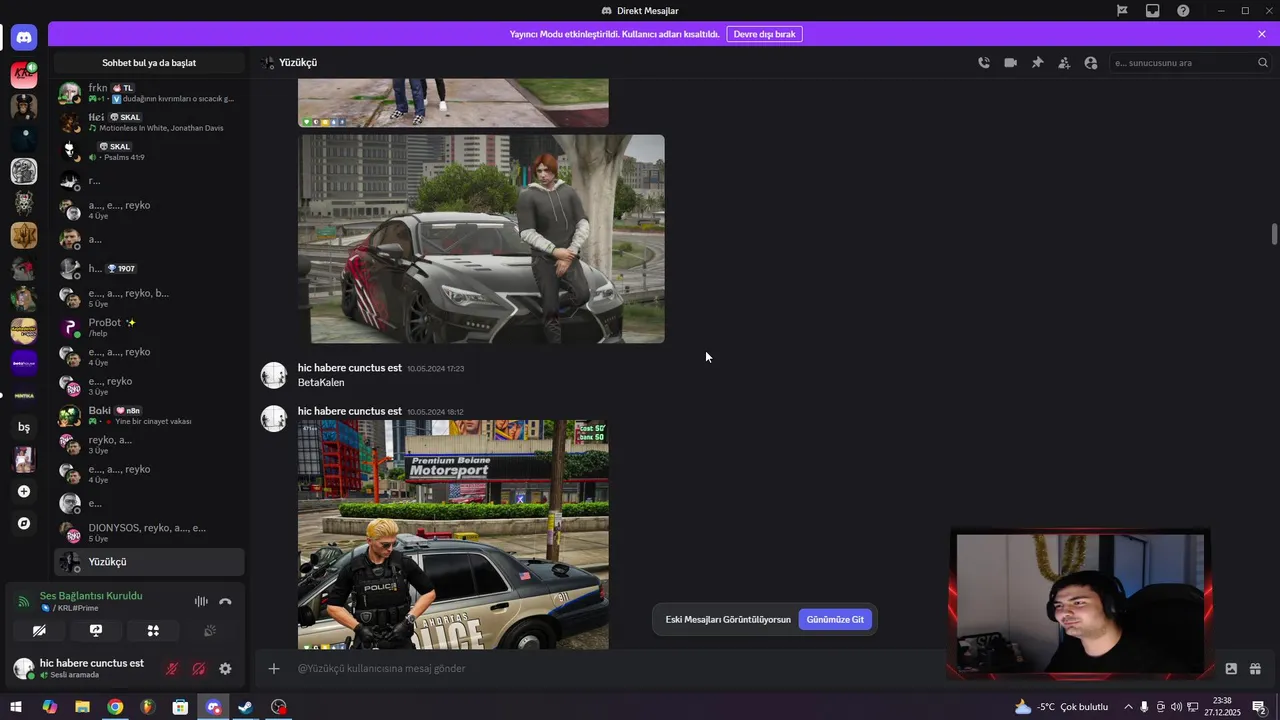Click the "BetaKalen" message text
Viewport: 1280px width, 720px height.
coord(321,383)
